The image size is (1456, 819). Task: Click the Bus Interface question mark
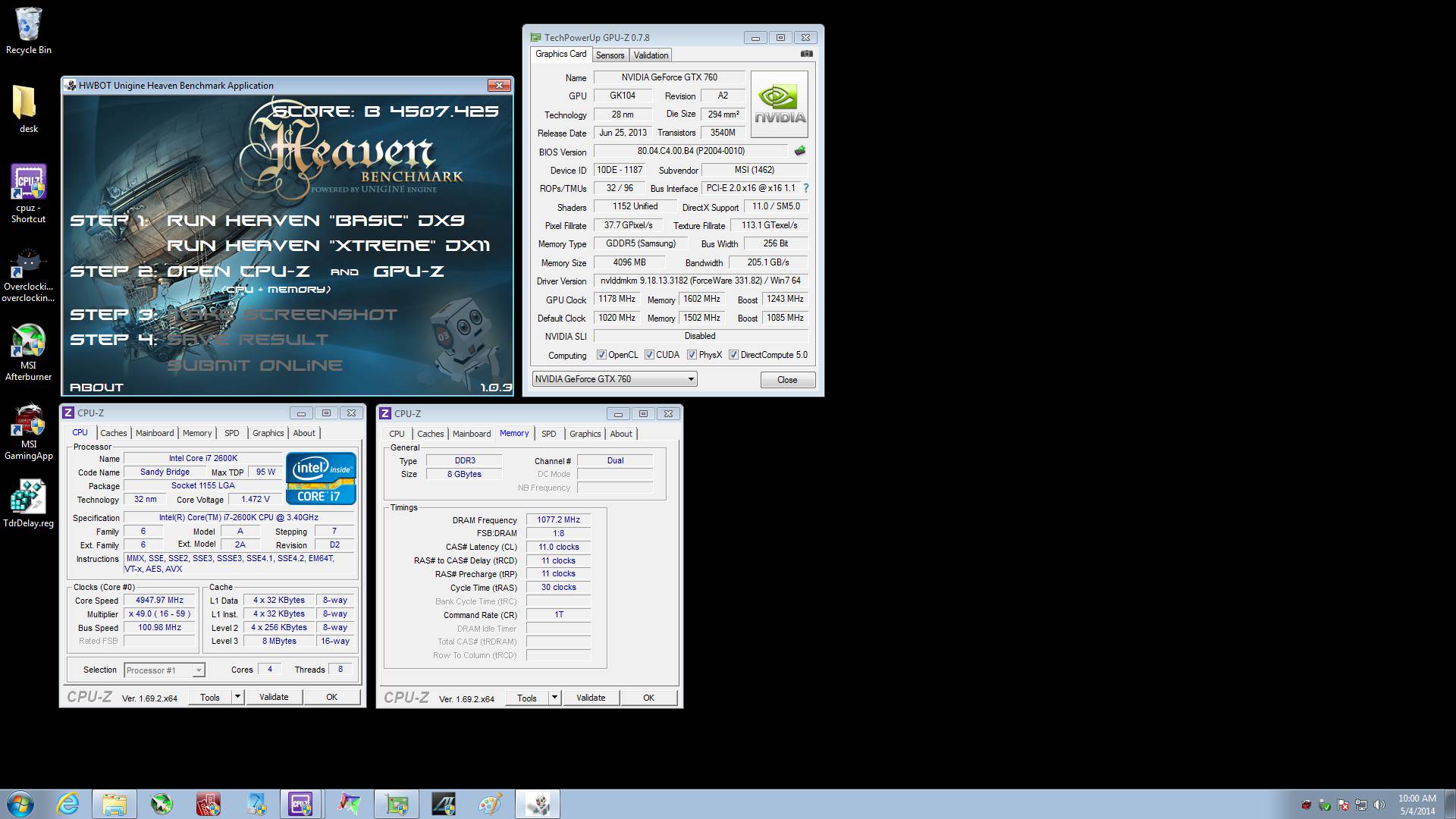coord(805,188)
